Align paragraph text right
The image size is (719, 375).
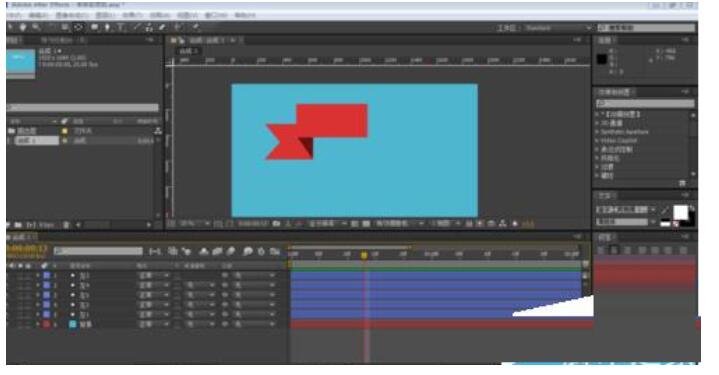click(628, 250)
